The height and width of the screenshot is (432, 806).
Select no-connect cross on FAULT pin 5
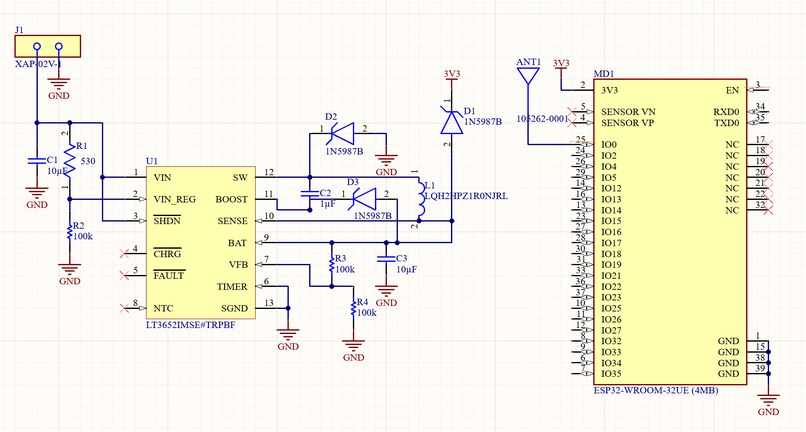(124, 275)
